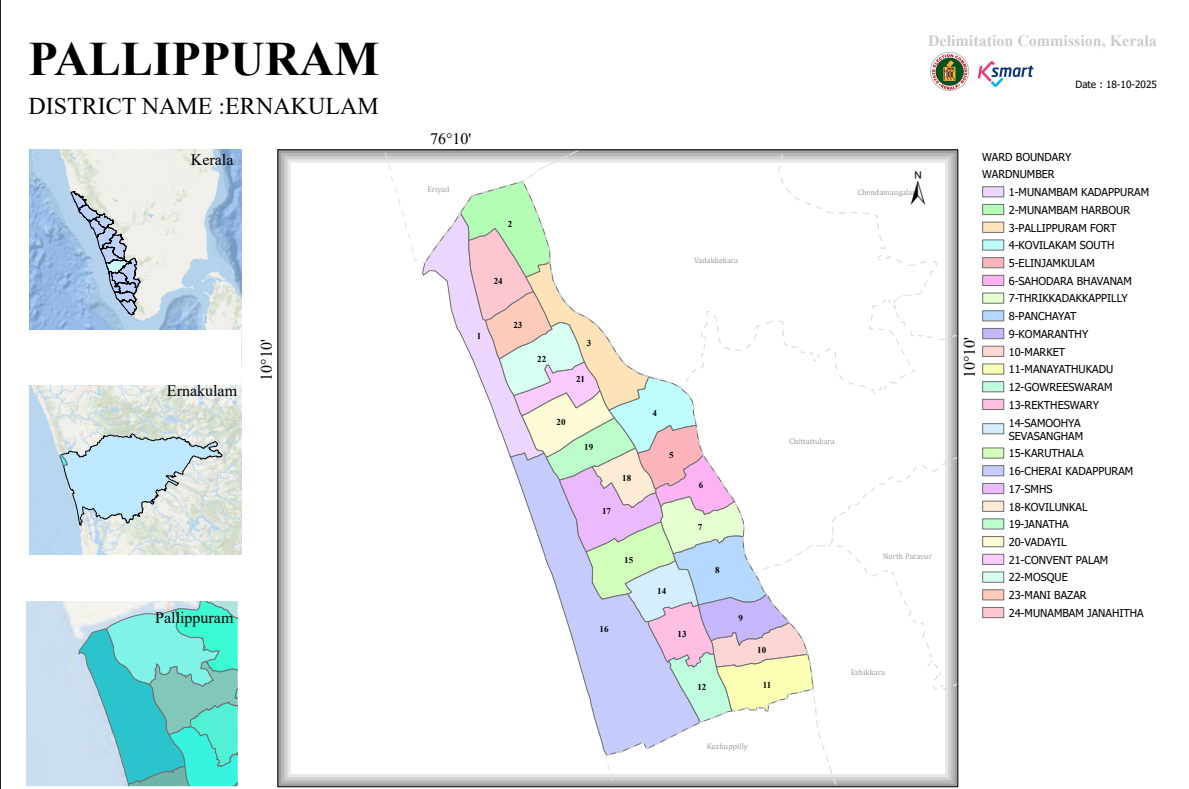The width and height of the screenshot is (1189, 789).
Task: Click the north arrow compass icon
Action: pos(918,187)
